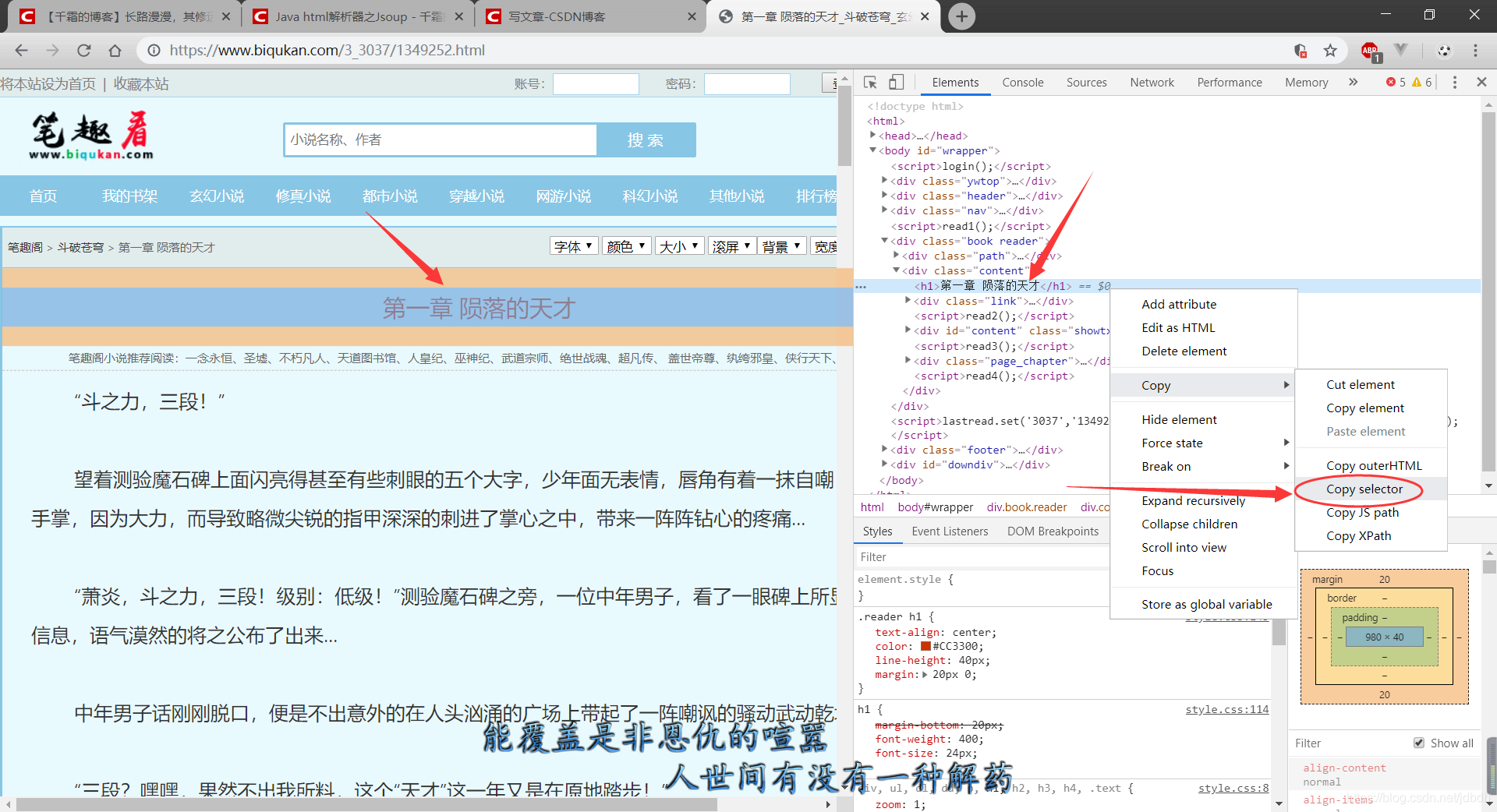Open the ABP extension icon
1497x812 pixels.
coord(1370,51)
